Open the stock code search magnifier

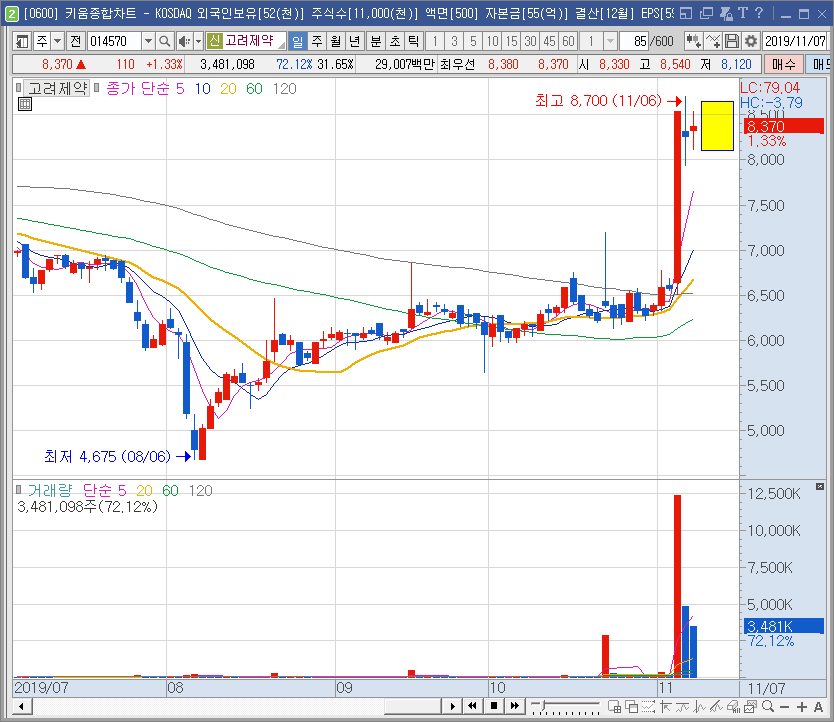(165, 41)
